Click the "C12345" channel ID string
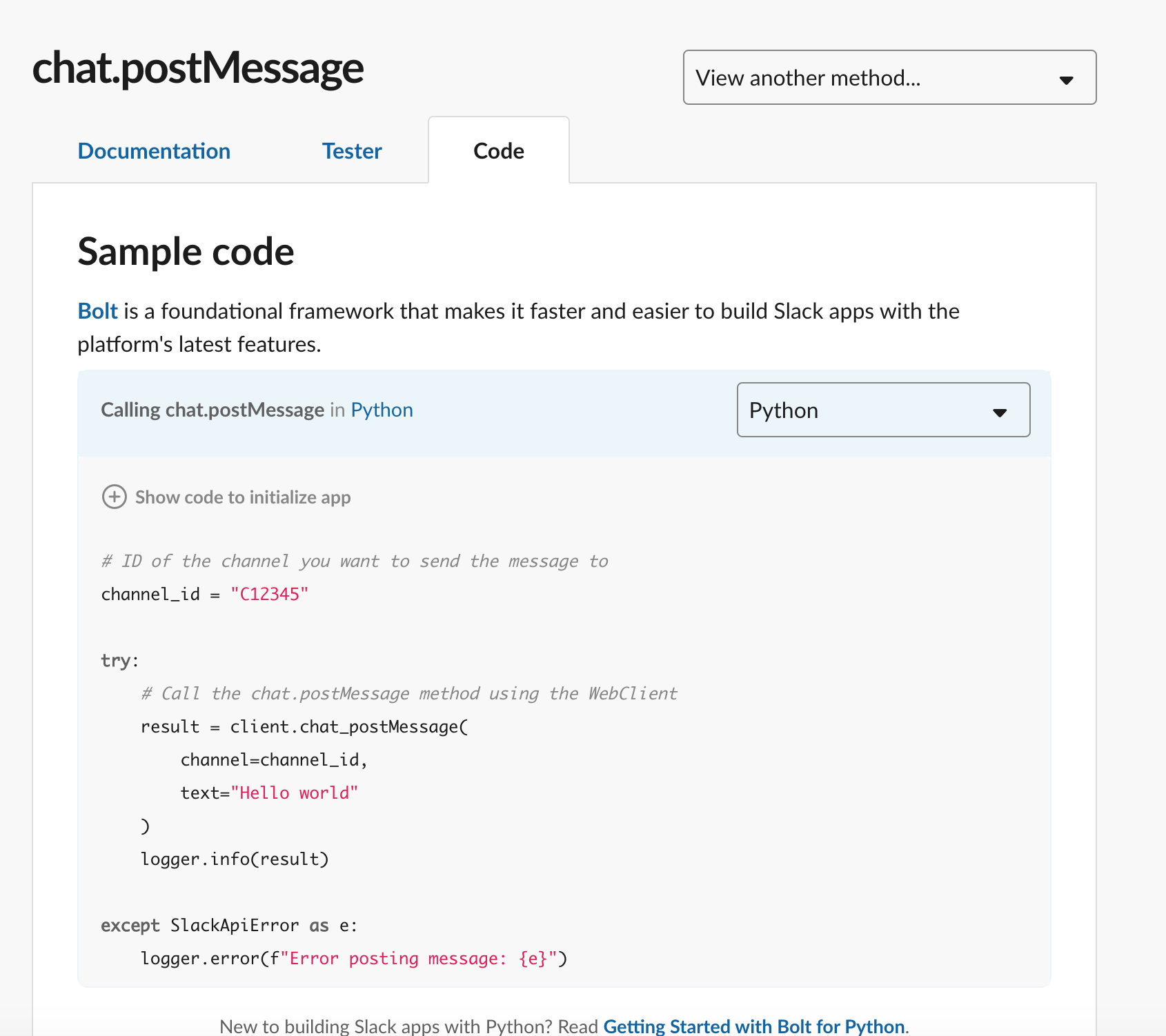Image resolution: width=1166 pixels, height=1036 pixels. click(x=270, y=593)
